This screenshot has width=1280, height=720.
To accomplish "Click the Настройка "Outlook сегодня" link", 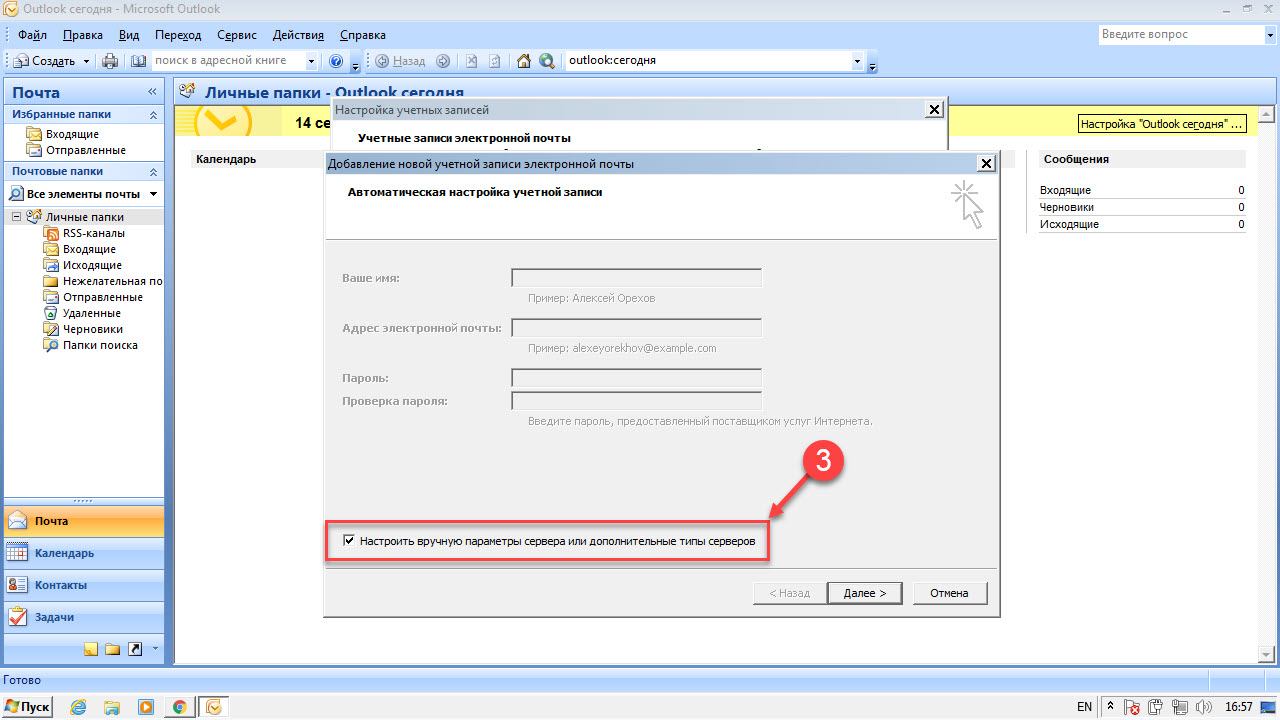I will 1164,124.
